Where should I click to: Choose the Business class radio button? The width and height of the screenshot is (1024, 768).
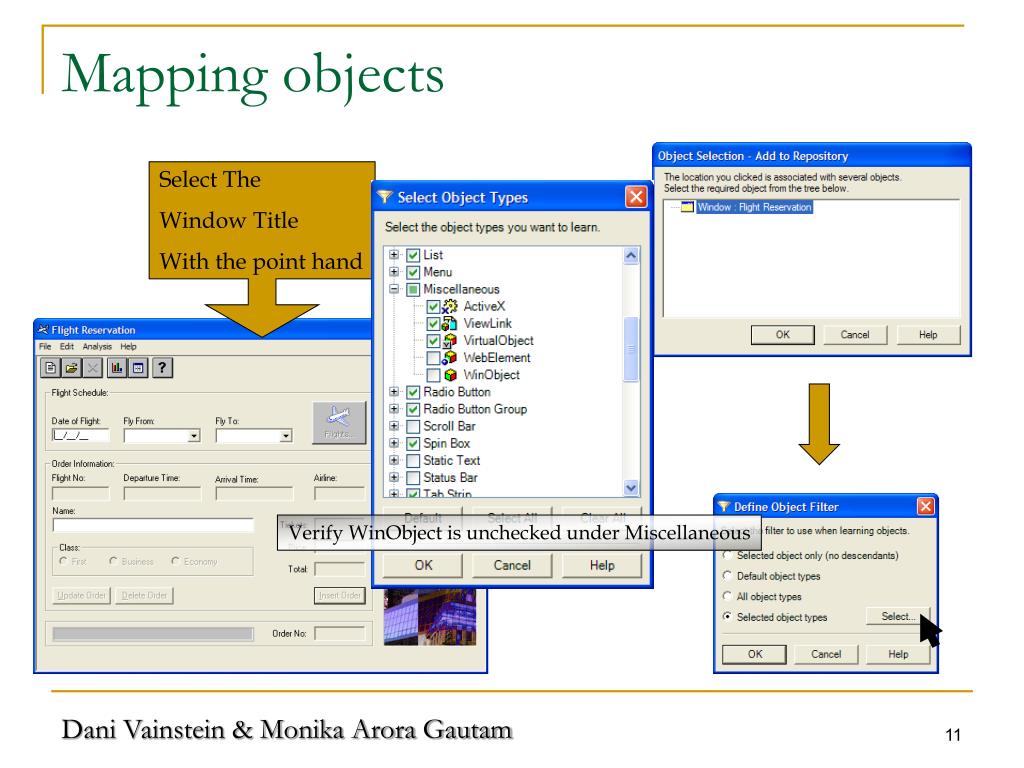pyautogui.click(x=113, y=561)
